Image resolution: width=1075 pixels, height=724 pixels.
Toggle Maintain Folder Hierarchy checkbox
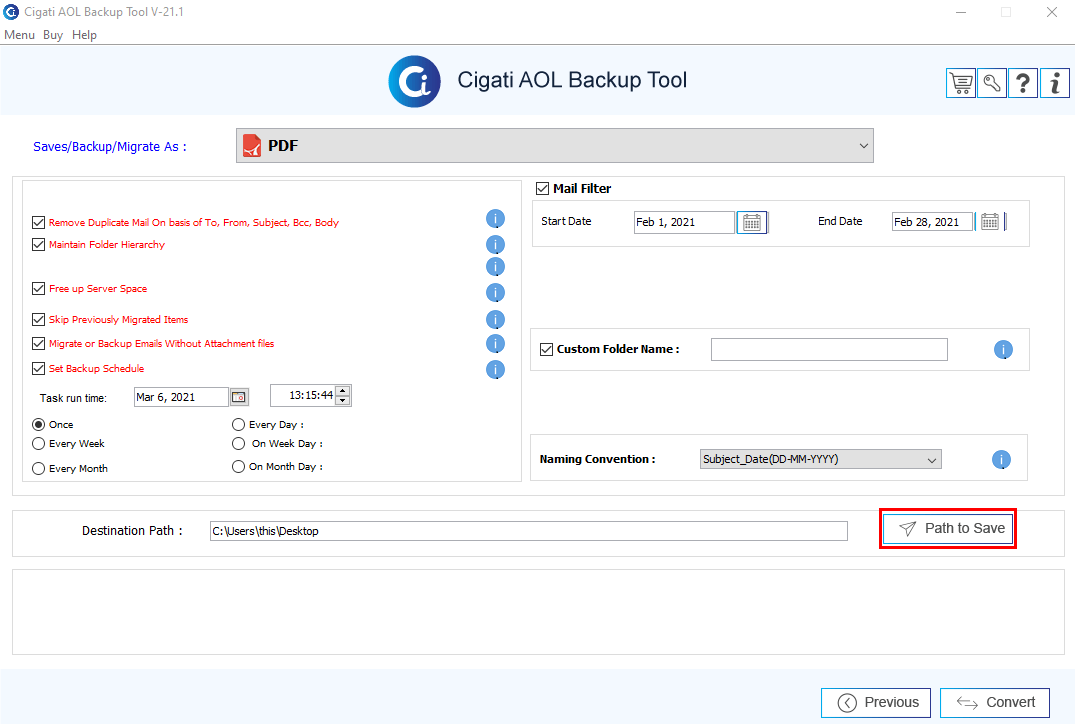coord(38,244)
